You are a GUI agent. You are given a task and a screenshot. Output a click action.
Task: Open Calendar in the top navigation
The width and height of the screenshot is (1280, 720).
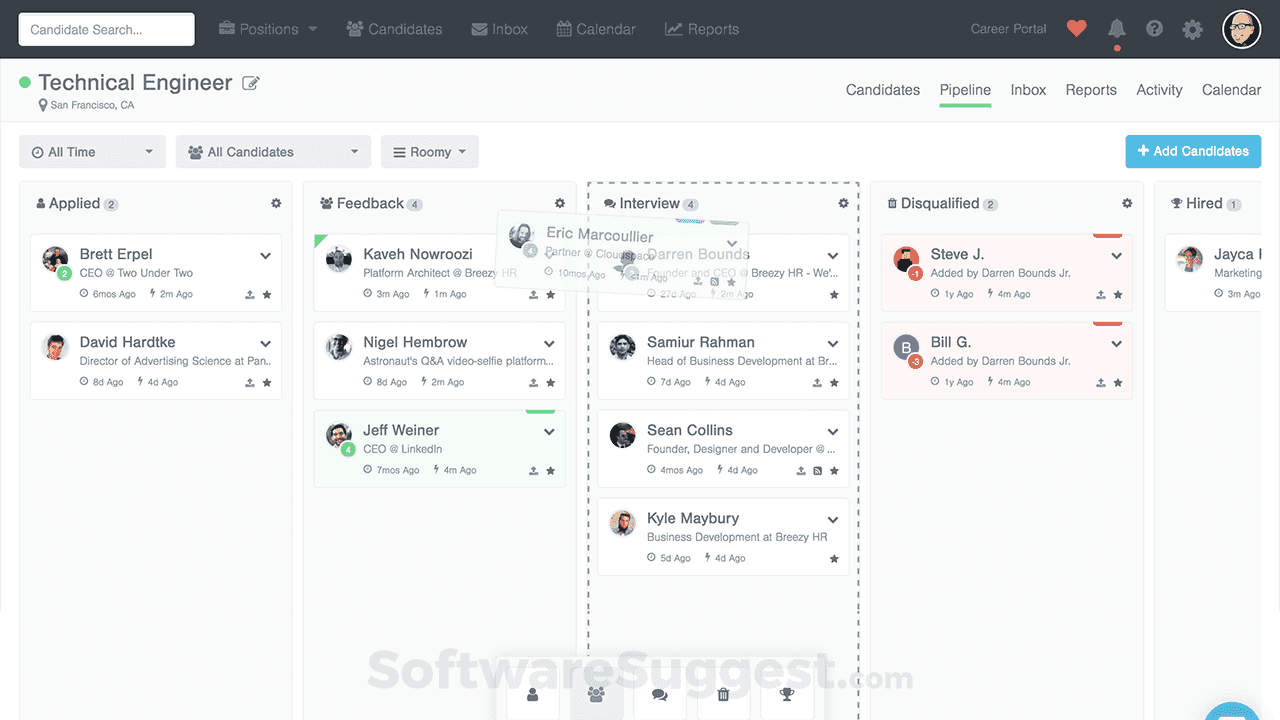596,29
